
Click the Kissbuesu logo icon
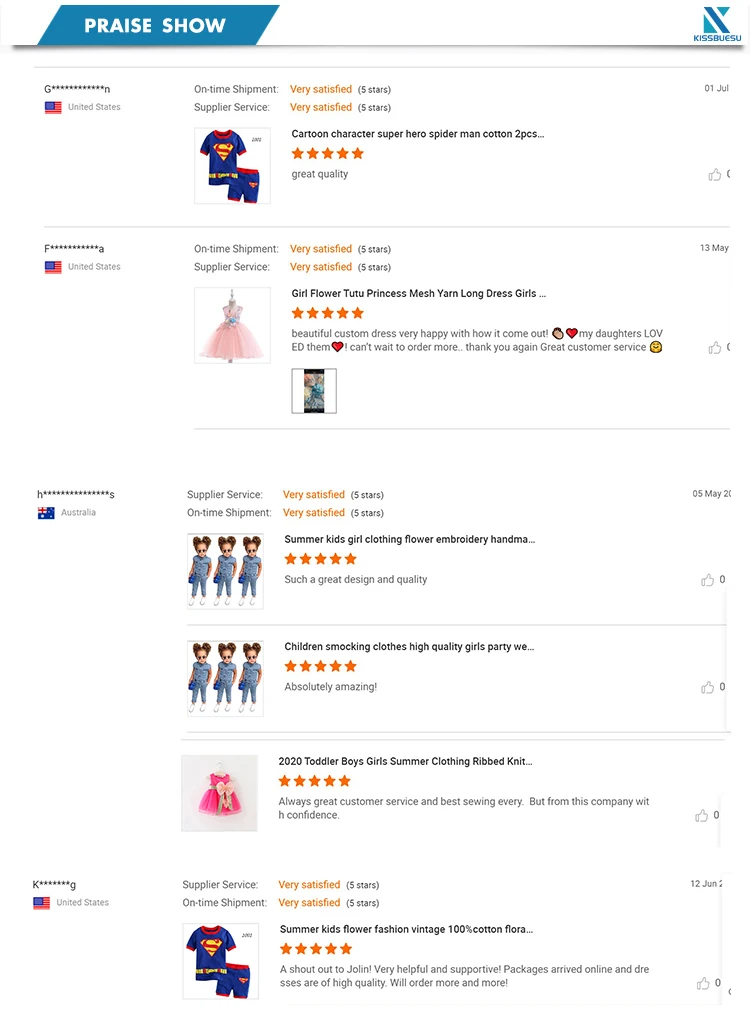[717, 21]
